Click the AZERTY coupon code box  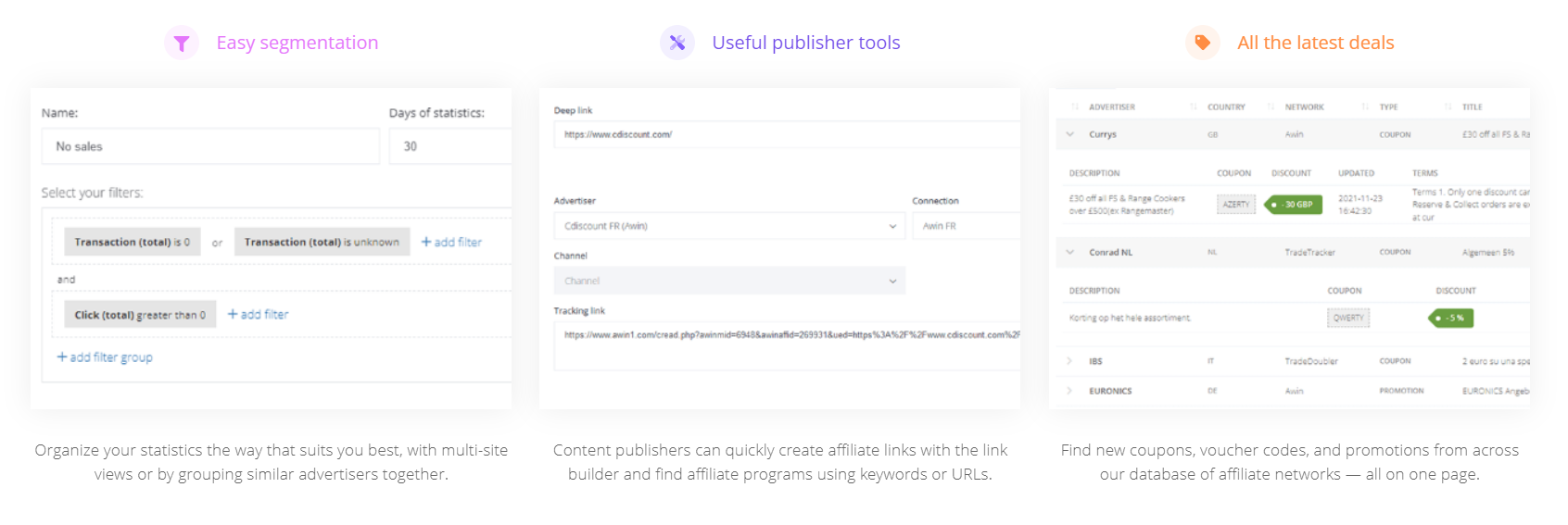coord(1236,205)
